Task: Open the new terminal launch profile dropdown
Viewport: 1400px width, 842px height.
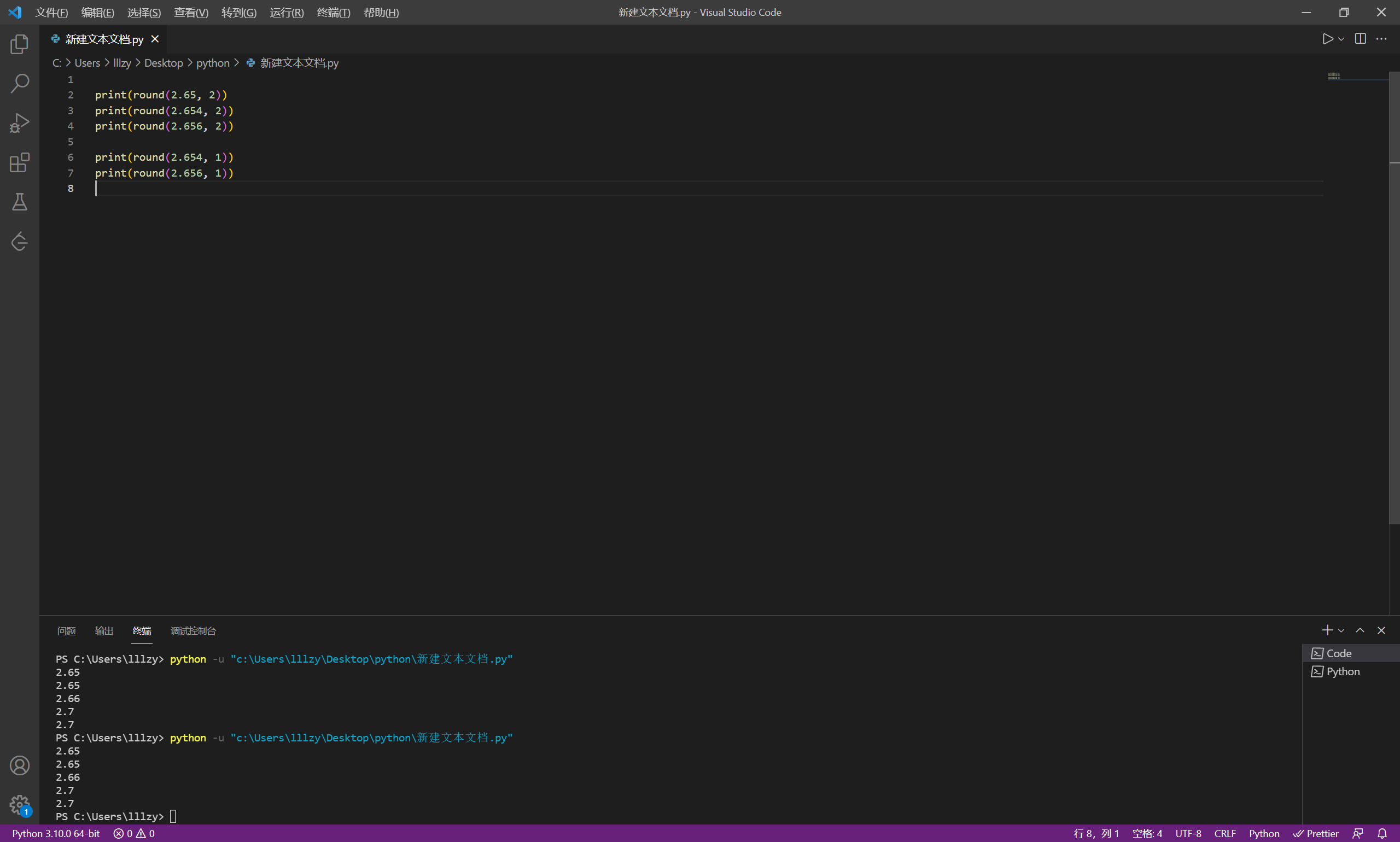Action: (x=1341, y=631)
